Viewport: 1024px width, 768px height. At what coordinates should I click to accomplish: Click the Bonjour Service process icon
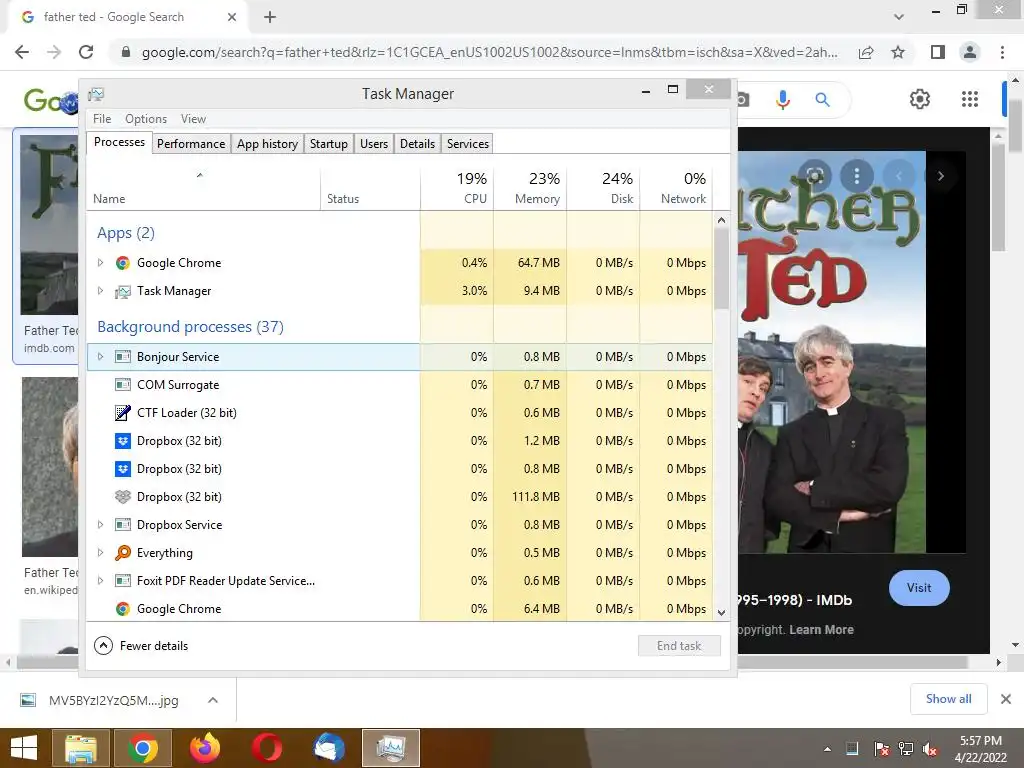(122, 357)
